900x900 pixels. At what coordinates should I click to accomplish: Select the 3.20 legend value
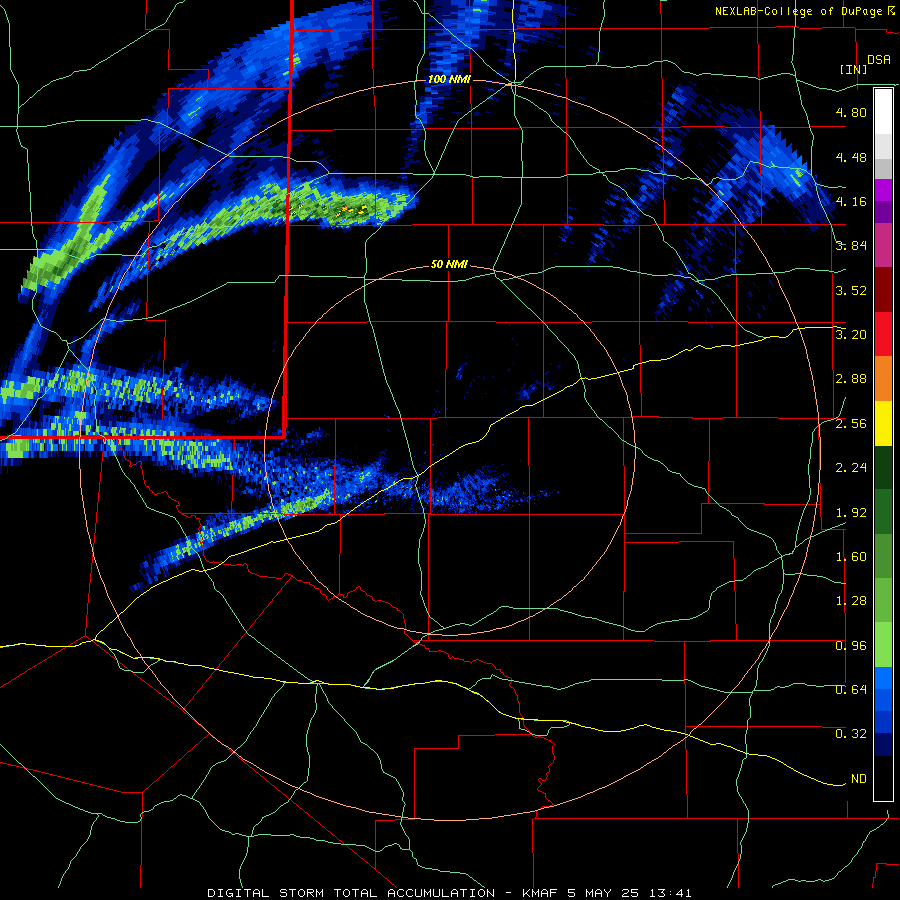(x=851, y=335)
